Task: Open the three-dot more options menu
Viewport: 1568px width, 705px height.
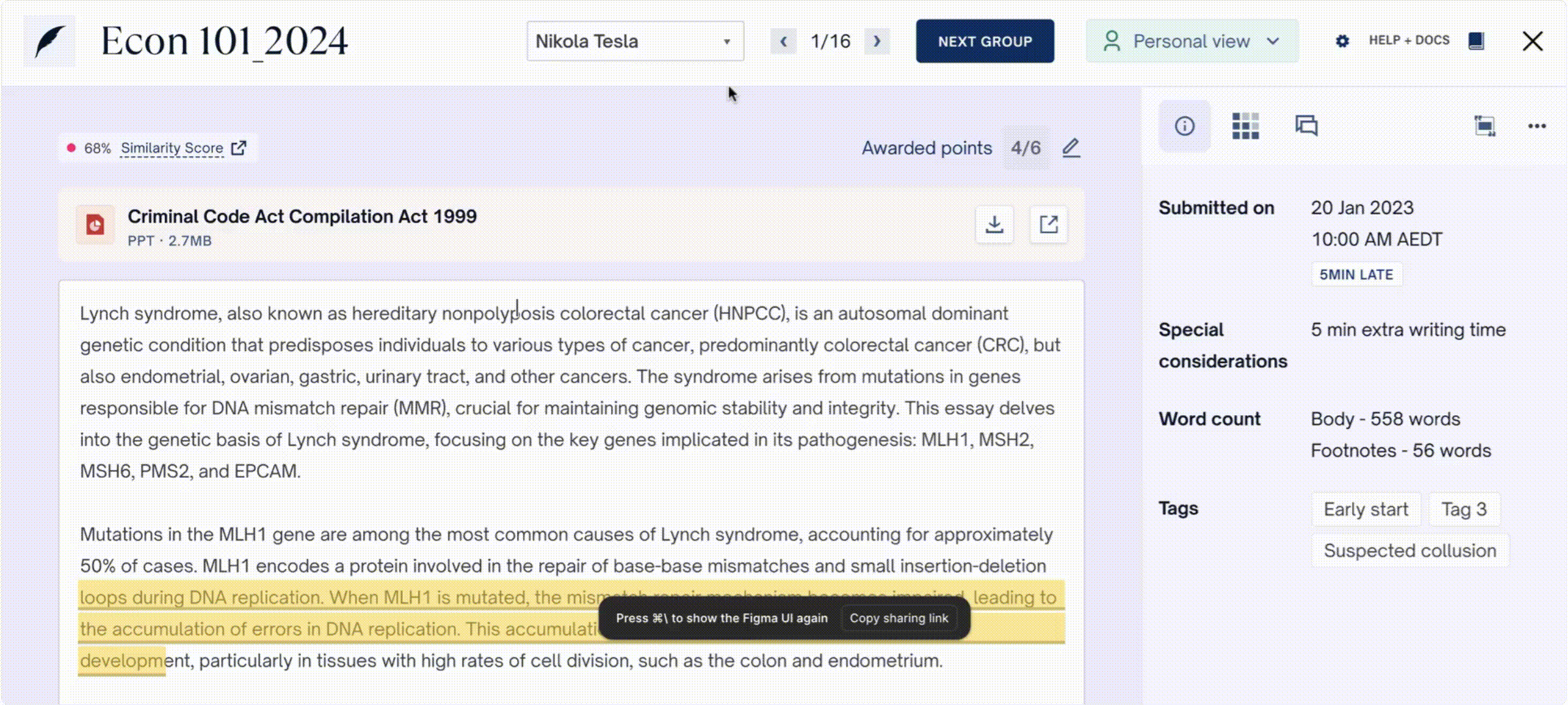Action: (1537, 126)
